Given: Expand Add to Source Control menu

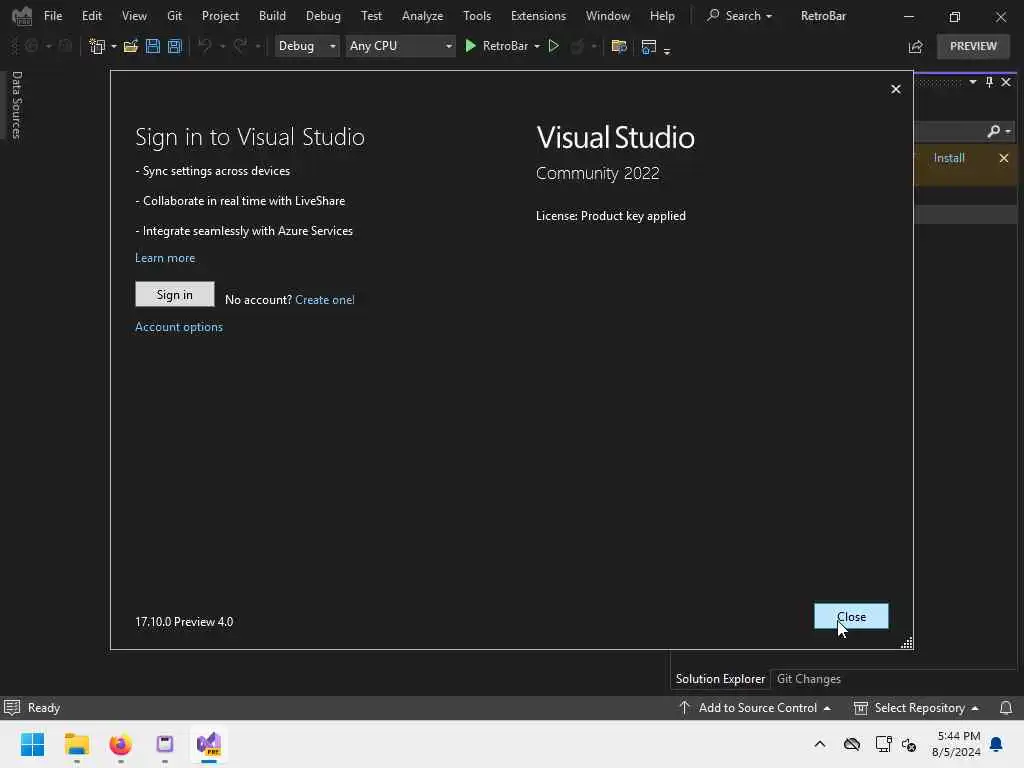Looking at the screenshot, I should [x=755, y=708].
